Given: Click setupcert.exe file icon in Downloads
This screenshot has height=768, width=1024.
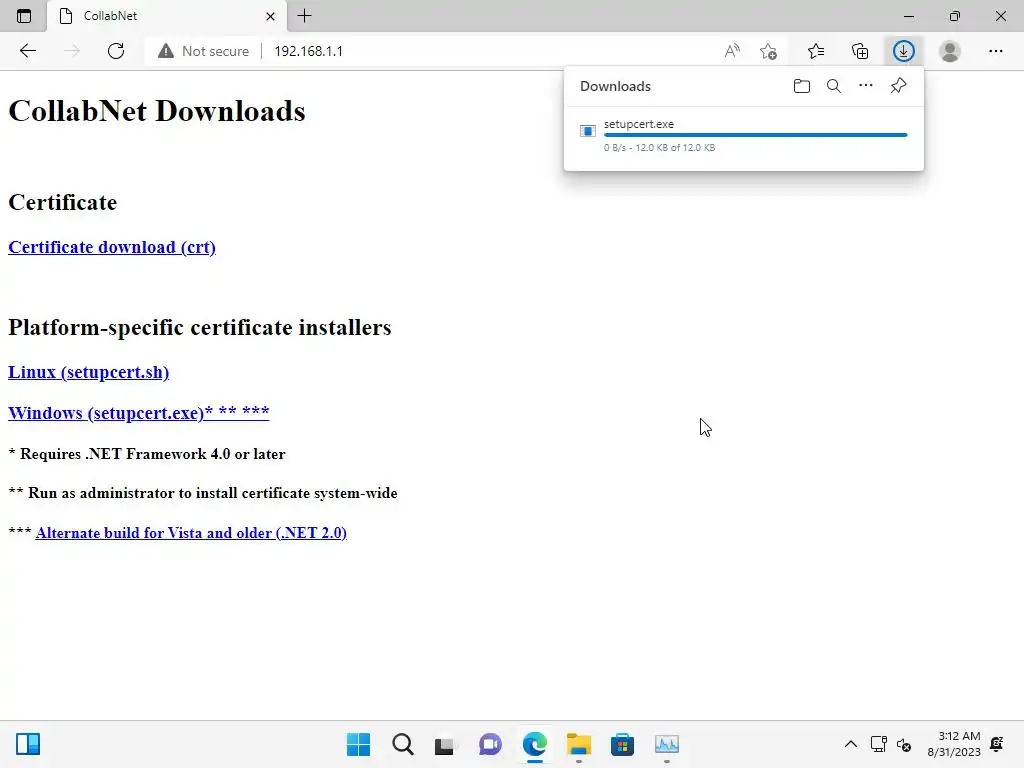Looking at the screenshot, I should (588, 131).
